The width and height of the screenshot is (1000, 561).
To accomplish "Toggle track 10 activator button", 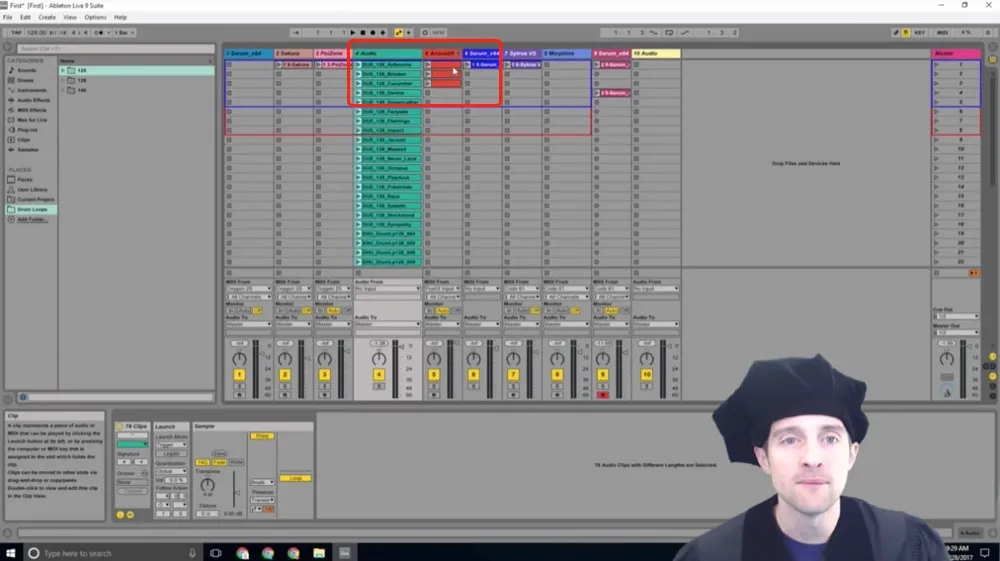I will click(x=647, y=375).
